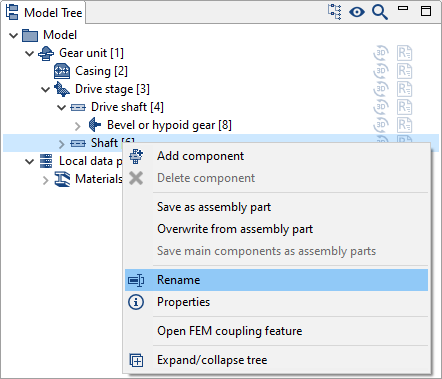Click the Expand/collapse tree icon
Viewport: 442px width, 379px height.
point(136,360)
